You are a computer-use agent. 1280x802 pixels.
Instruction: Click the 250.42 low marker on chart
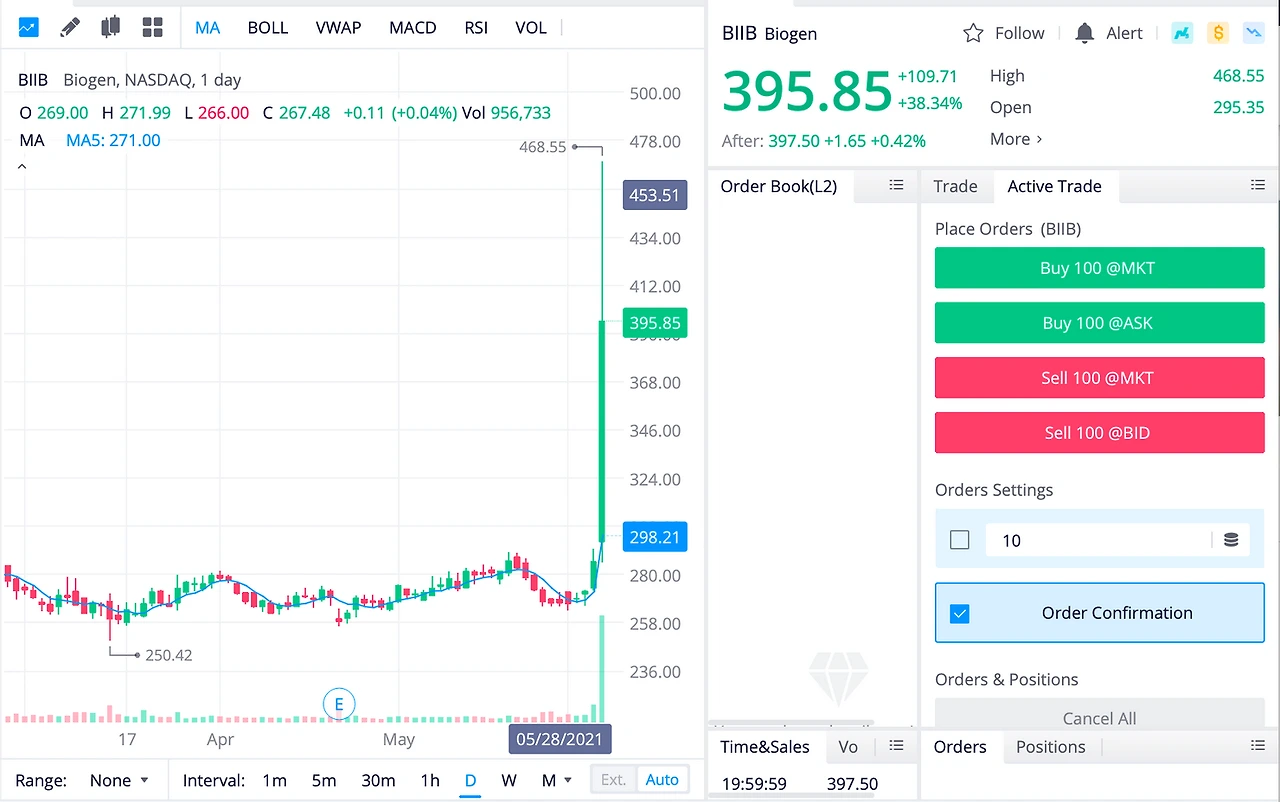[169, 655]
